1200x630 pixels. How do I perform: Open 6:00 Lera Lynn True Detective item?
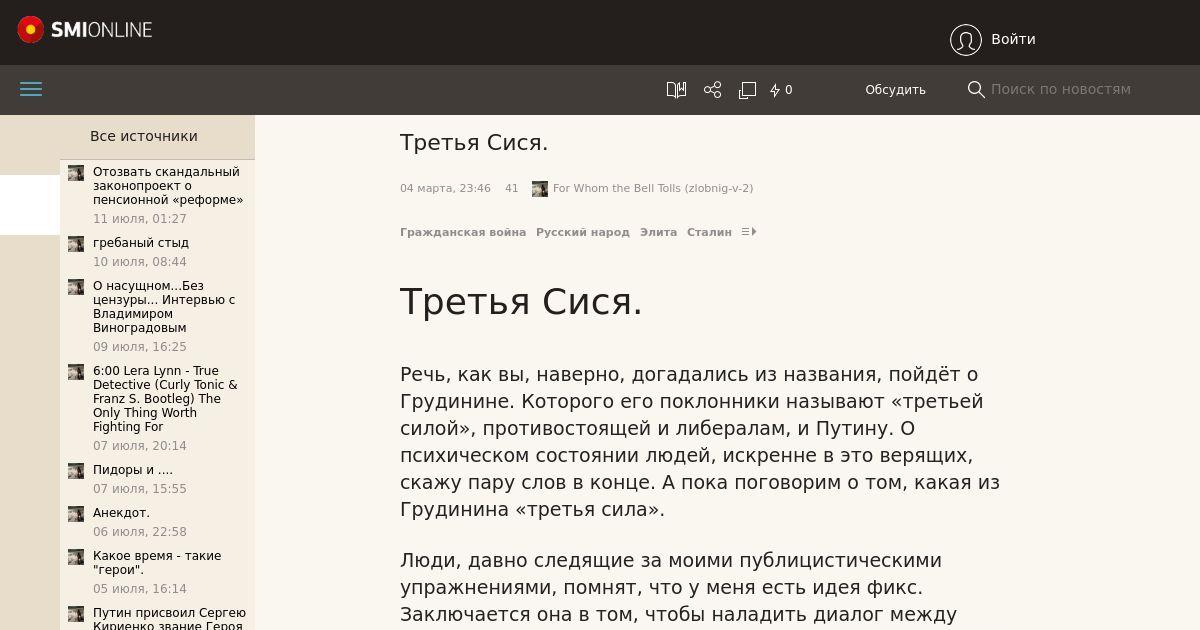(165, 399)
